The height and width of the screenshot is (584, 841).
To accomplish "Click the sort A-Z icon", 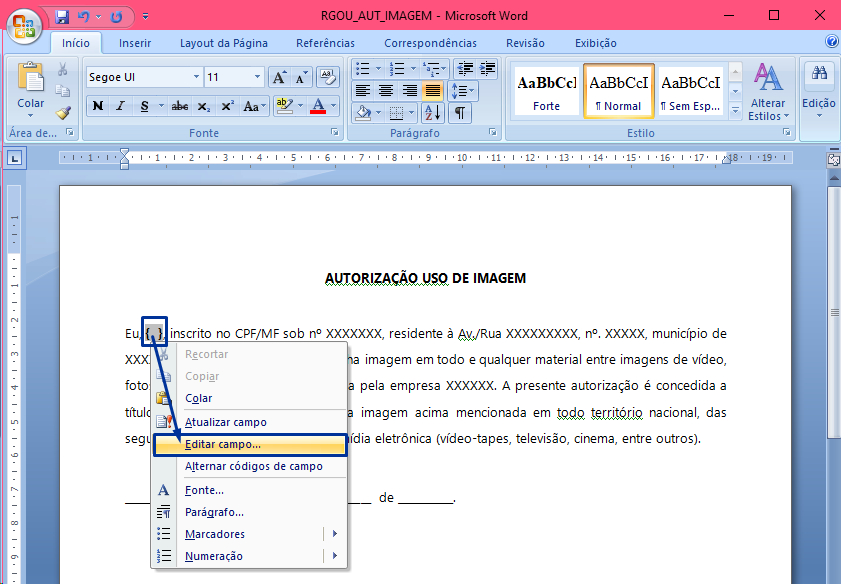I will click(432, 113).
